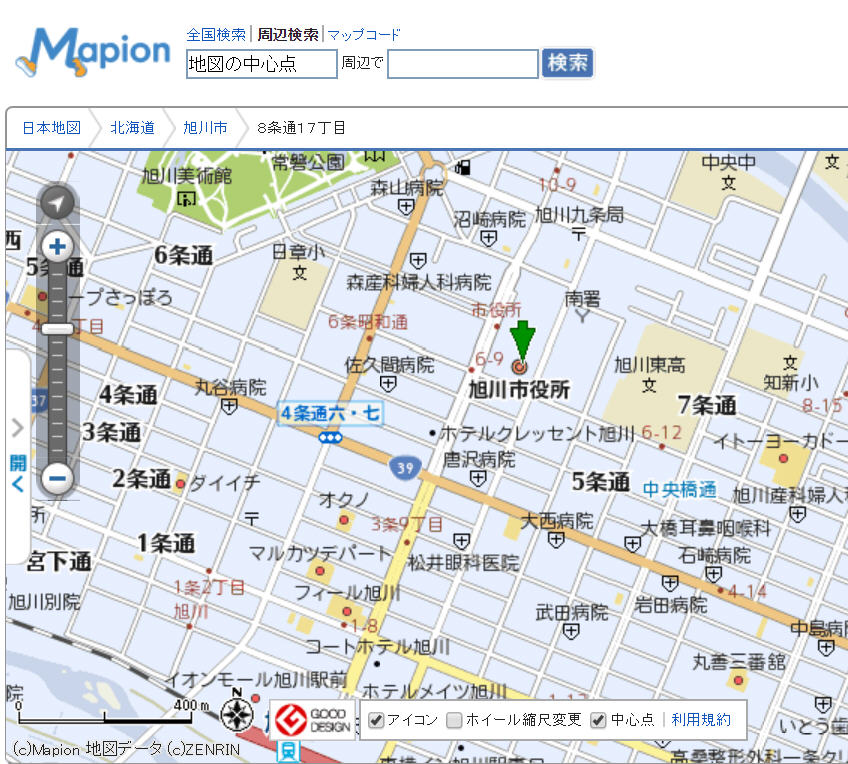Uncheck the 中心点 checkbox
The height and width of the screenshot is (764, 848).
(x=598, y=720)
